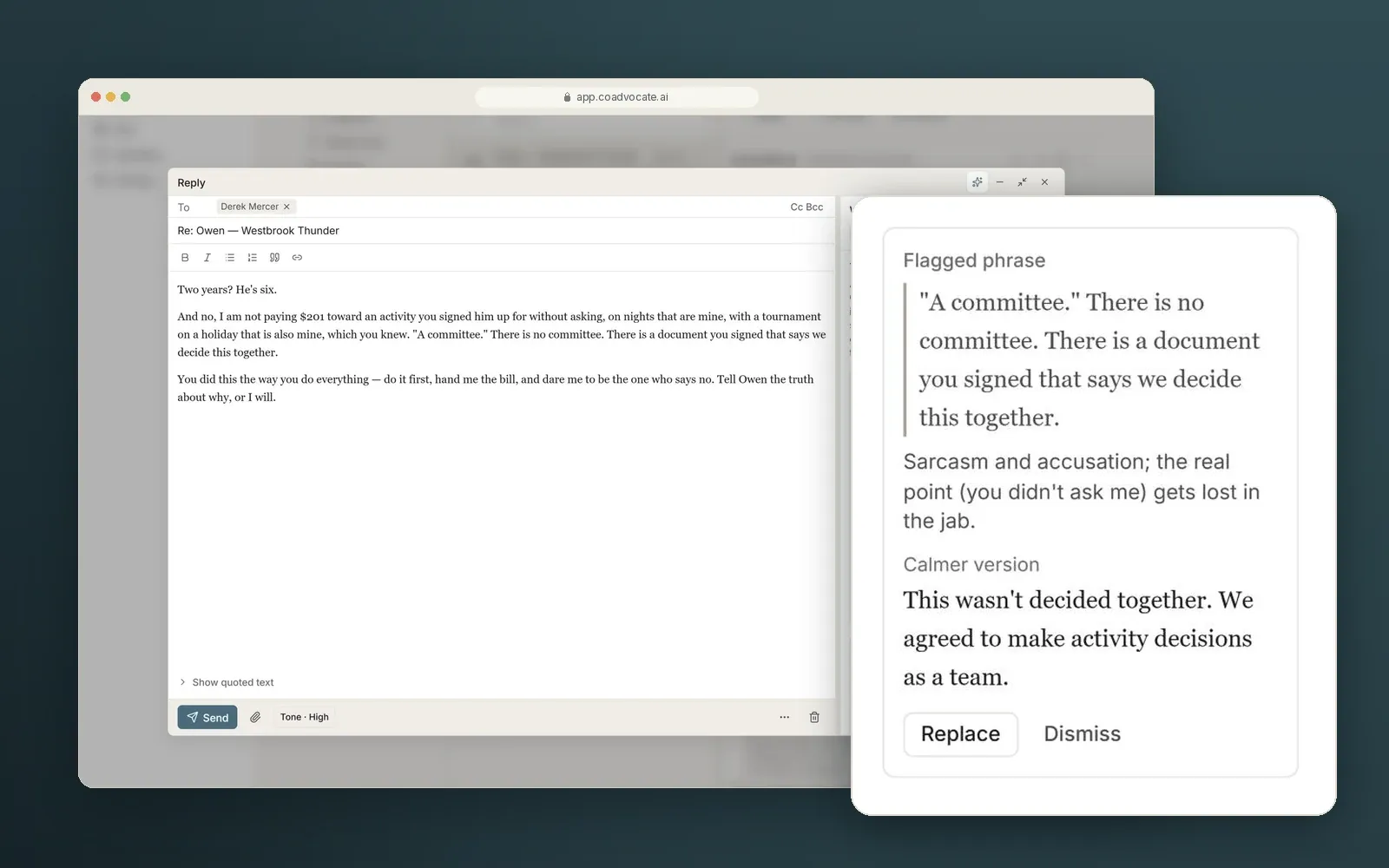The width and height of the screenshot is (1389, 868).
Task: Collapse the Reply window from fullscreen
Action: point(1023,182)
